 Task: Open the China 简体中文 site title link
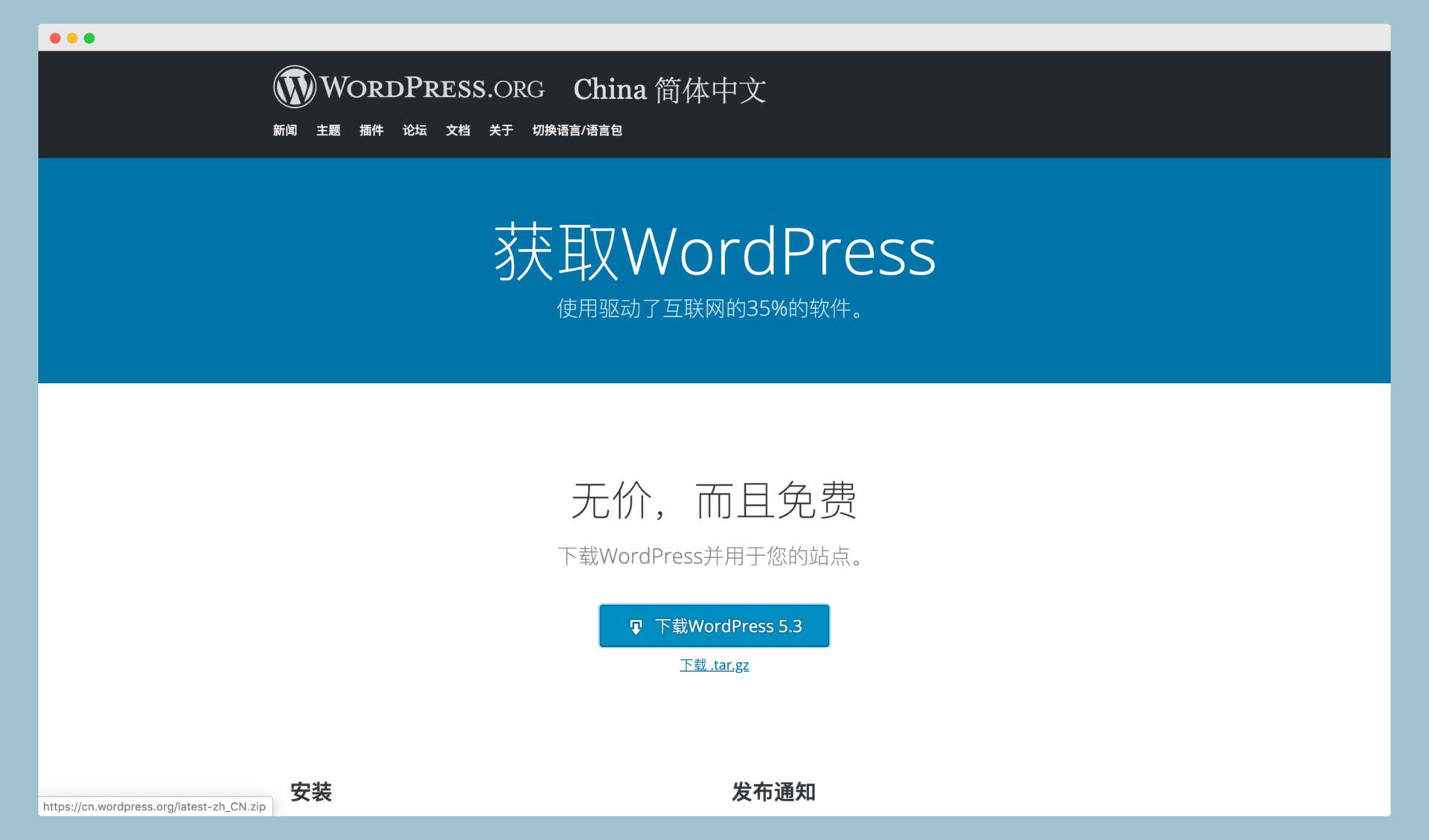pyautogui.click(x=669, y=90)
